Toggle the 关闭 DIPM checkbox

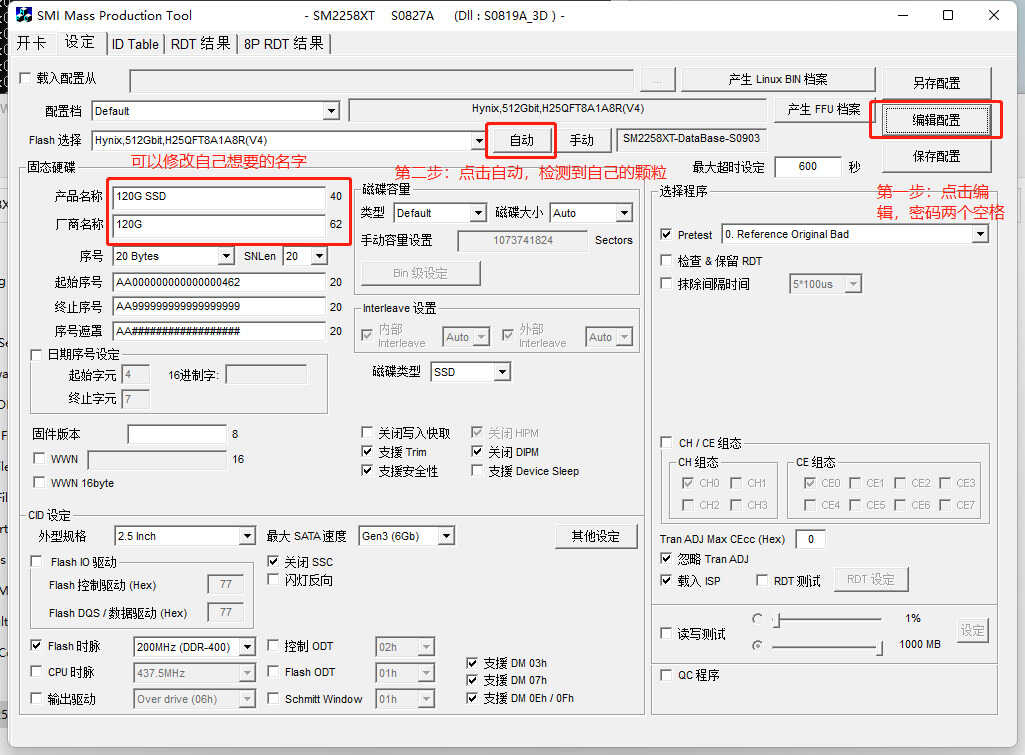click(477, 451)
